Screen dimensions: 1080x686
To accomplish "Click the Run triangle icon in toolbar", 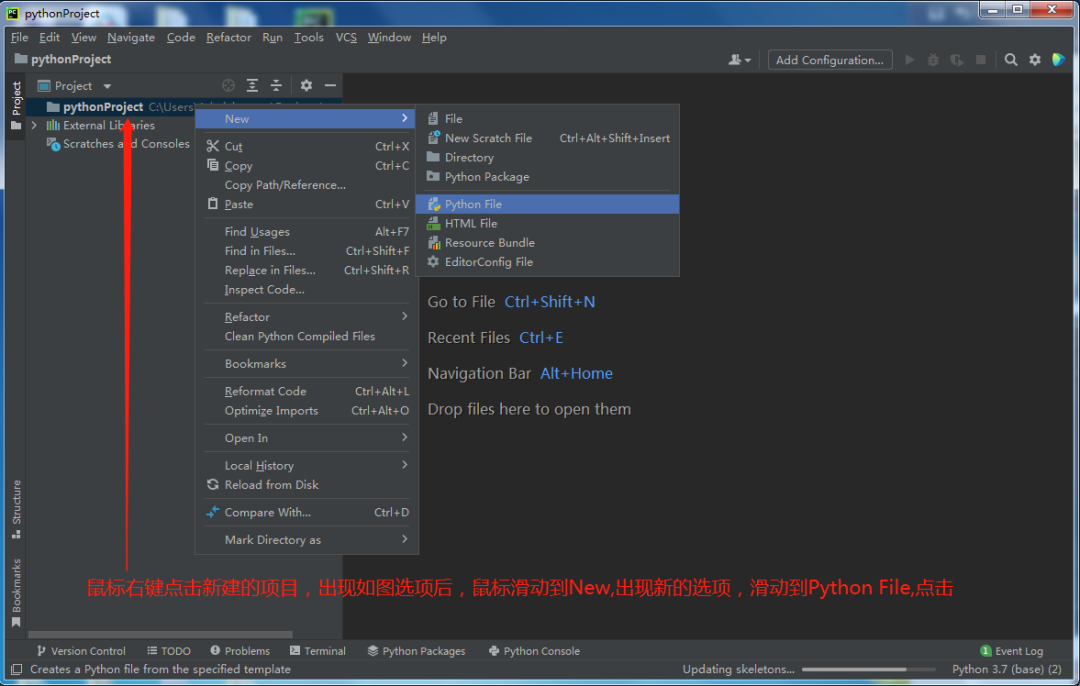I will coord(909,60).
